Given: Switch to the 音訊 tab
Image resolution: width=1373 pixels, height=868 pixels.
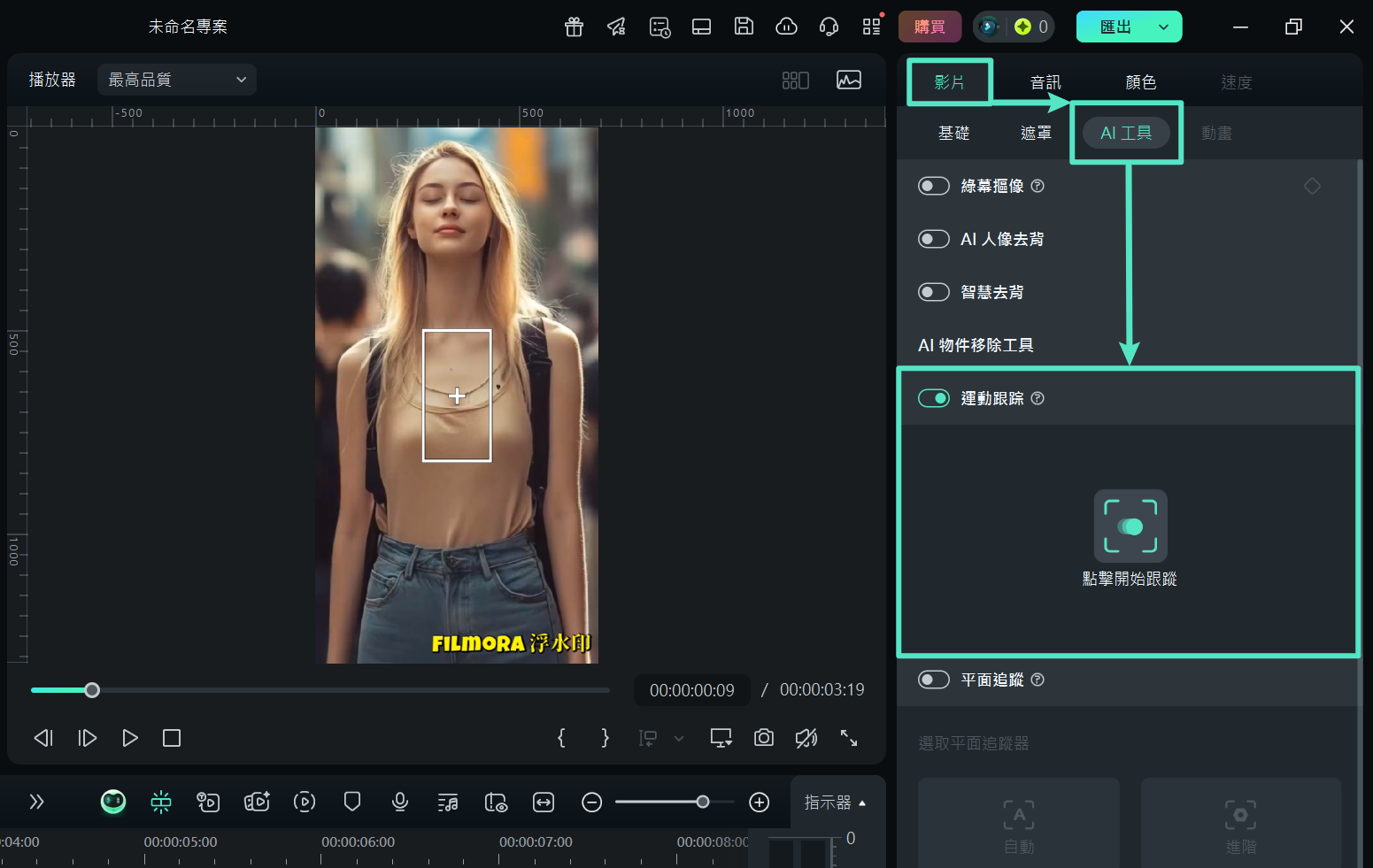Looking at the screenshot, I should pyautogui.click(x=1045, y=82).
